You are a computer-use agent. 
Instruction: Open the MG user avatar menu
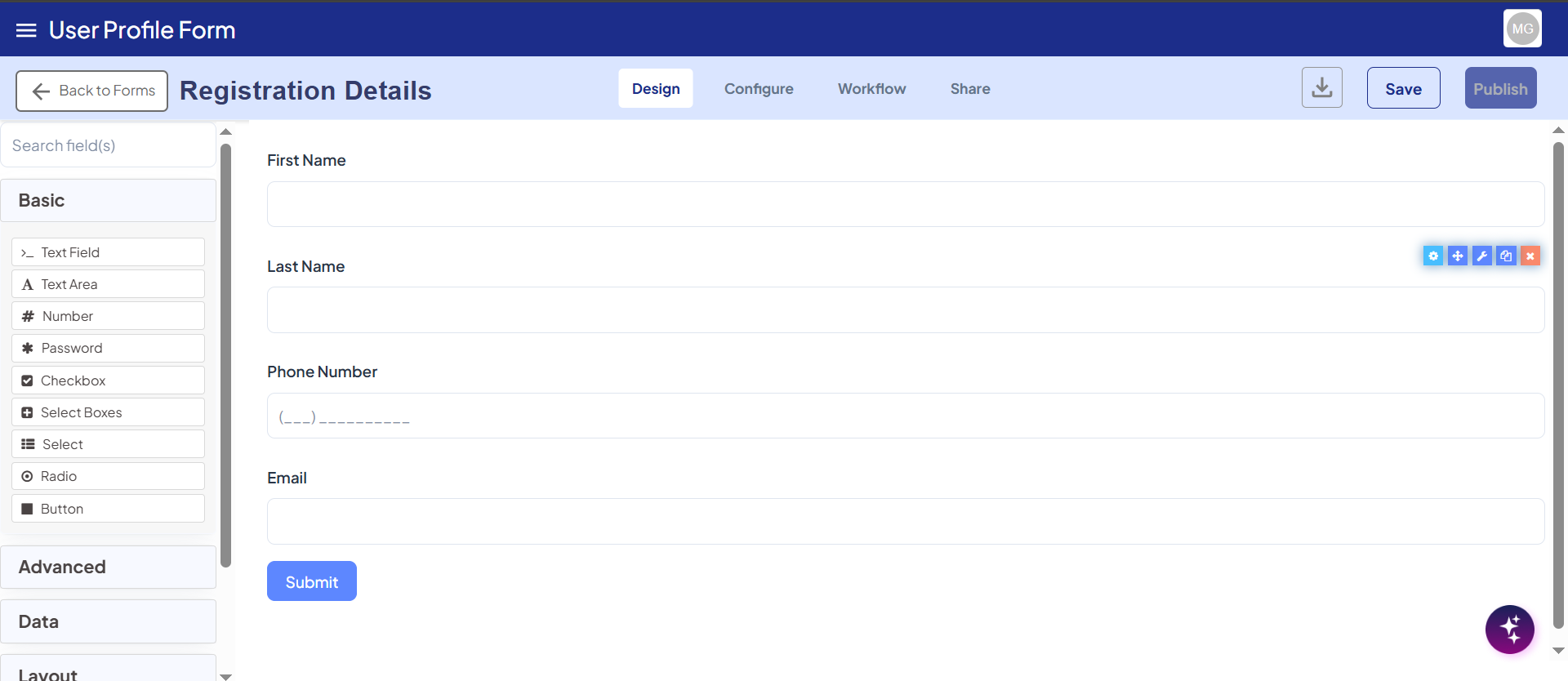pos(1522,29)
